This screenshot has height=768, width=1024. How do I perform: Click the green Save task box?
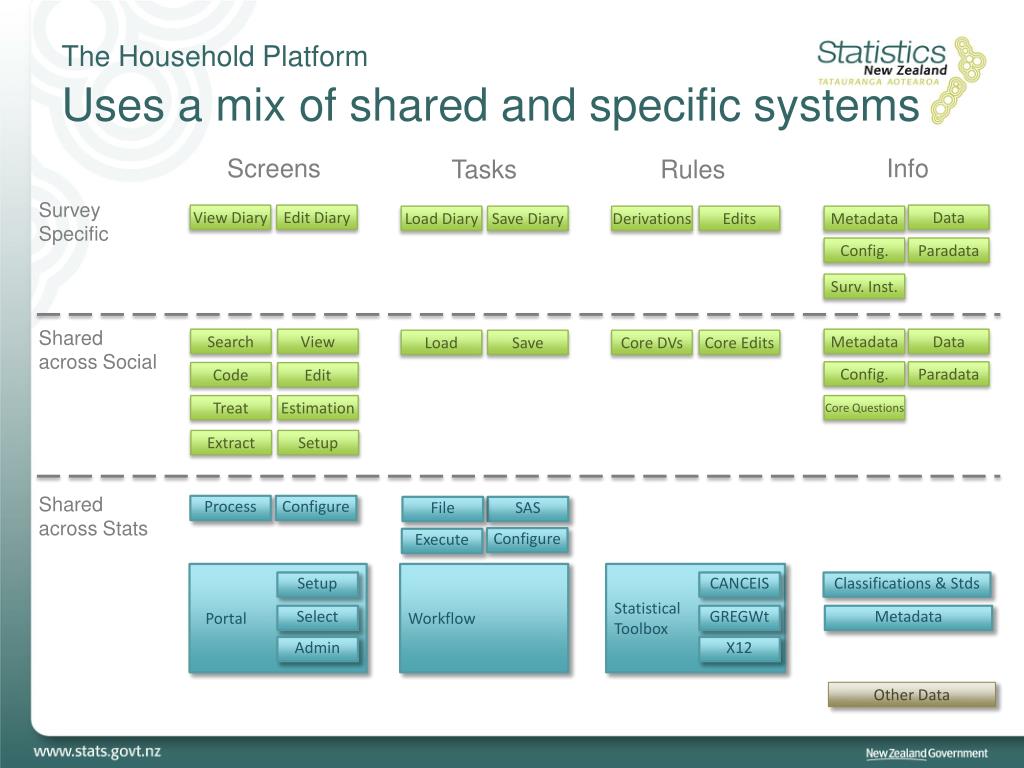point(527,343)
